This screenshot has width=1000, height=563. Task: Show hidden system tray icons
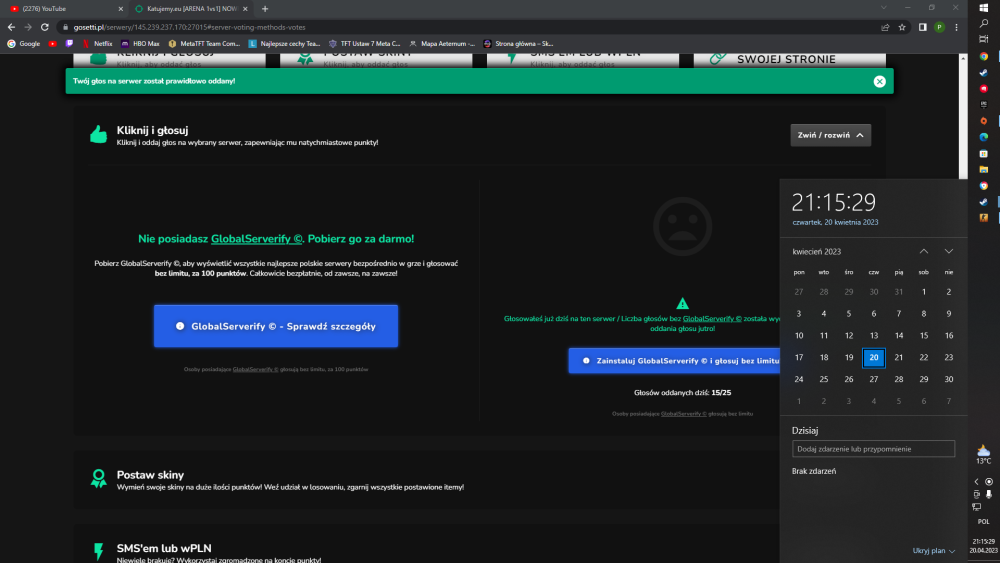(x=976, y=482)
